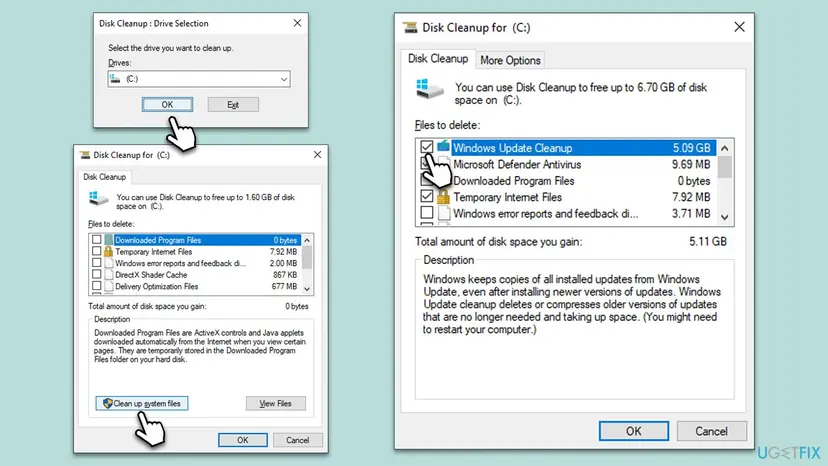Screen dimensions: 828x466
Task: Click Exit in the Drive Selection dialog
Action: point(233,105)
